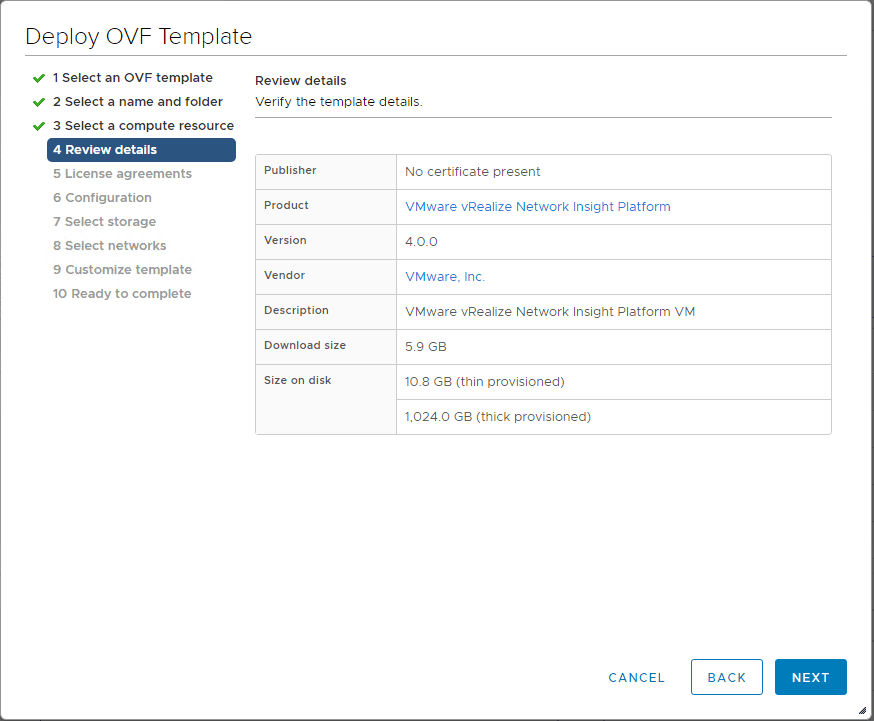The width and height of the screenshot is (874, 721).
Task: Open the VMware vRealize Network Insight Platform link
Action: [x=537, y=206]
